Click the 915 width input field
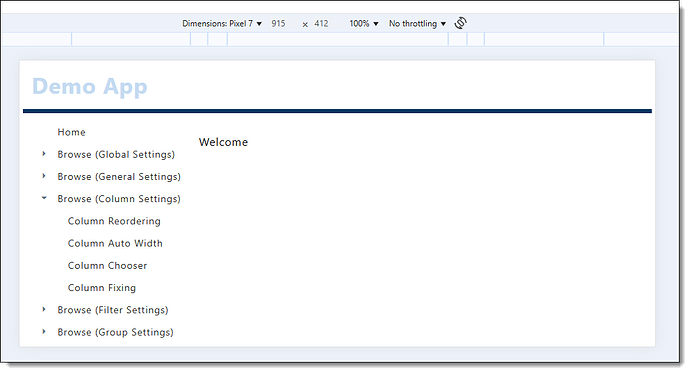 pos(278,24)
